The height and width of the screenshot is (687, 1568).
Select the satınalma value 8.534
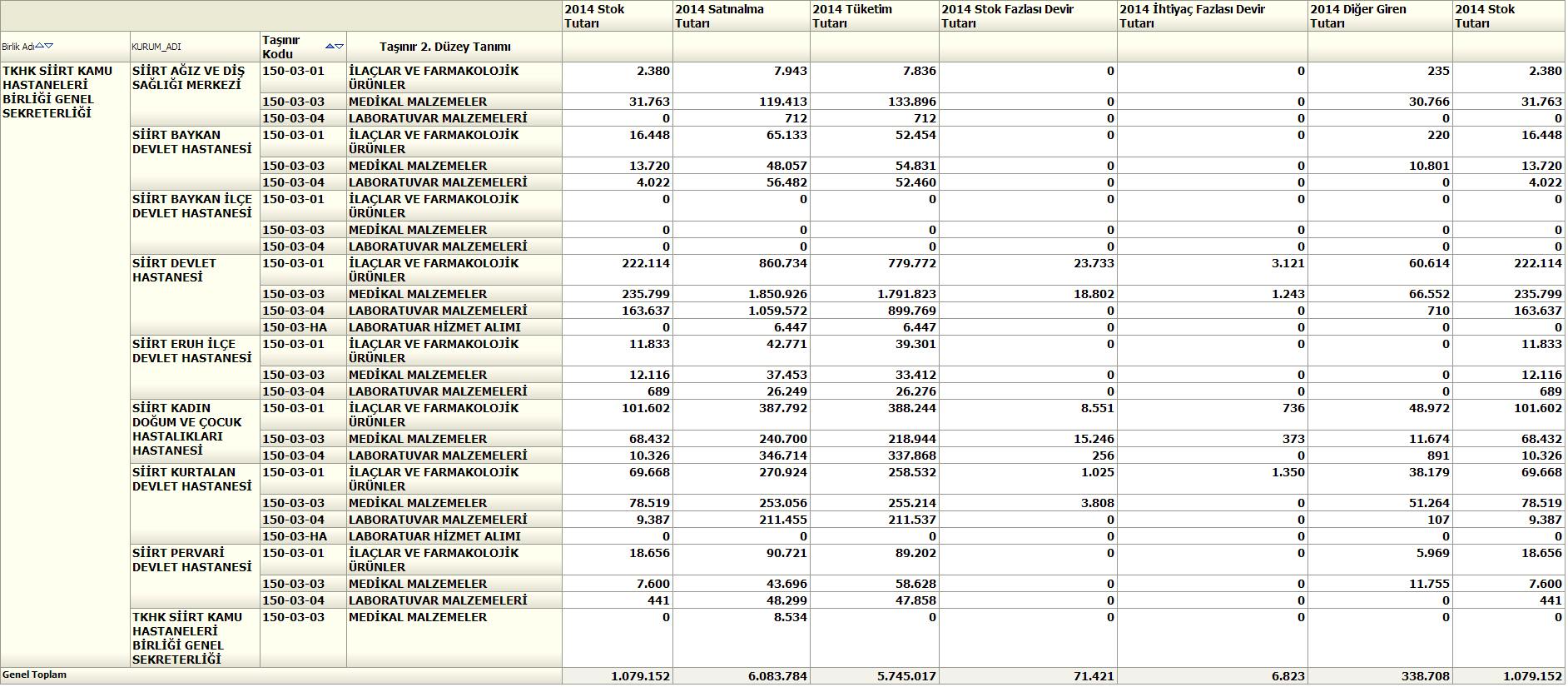coord(791,617)
